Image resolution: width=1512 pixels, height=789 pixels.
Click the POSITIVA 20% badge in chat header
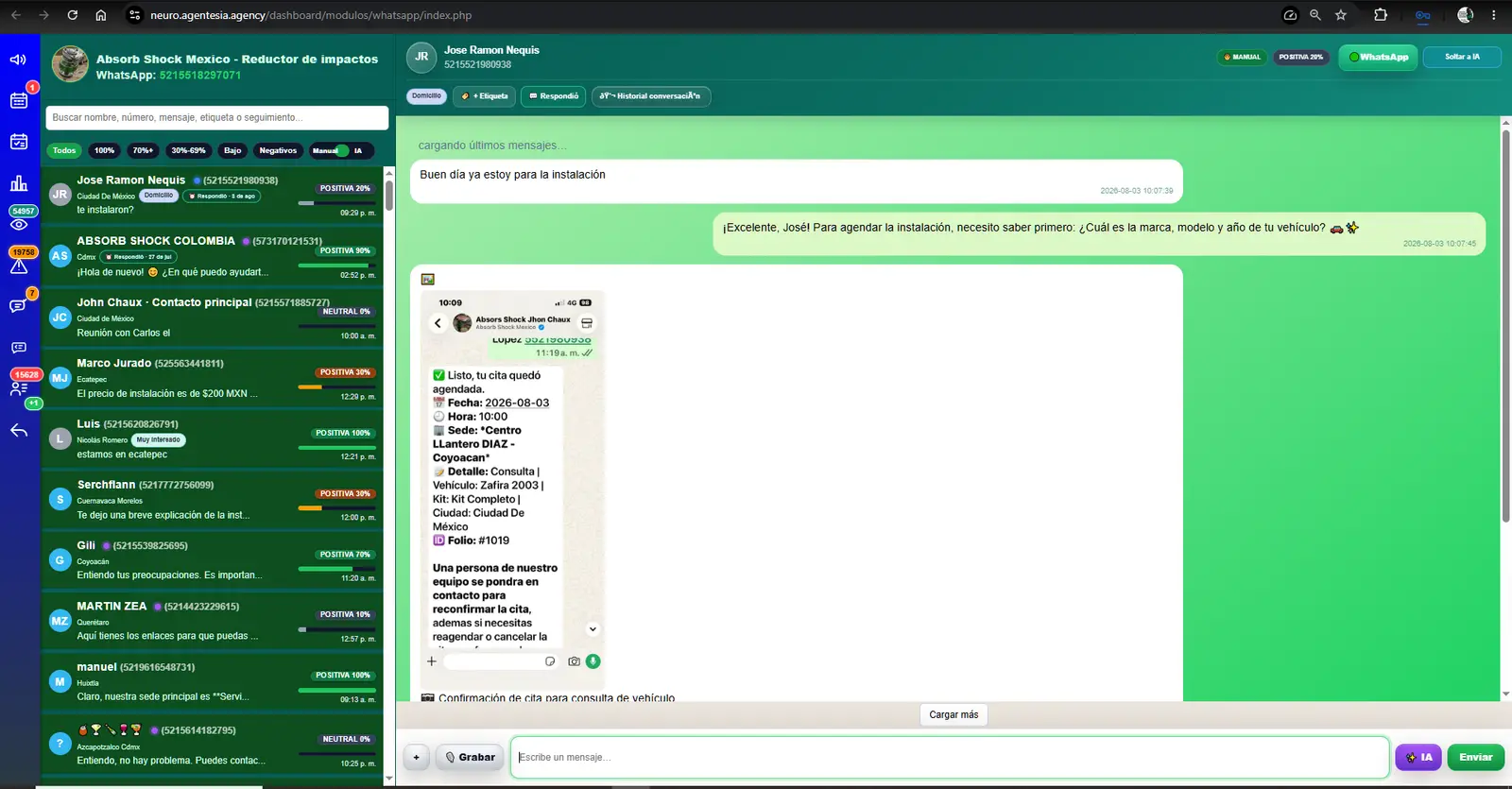pyautogui.click(x=1301, y=57)
